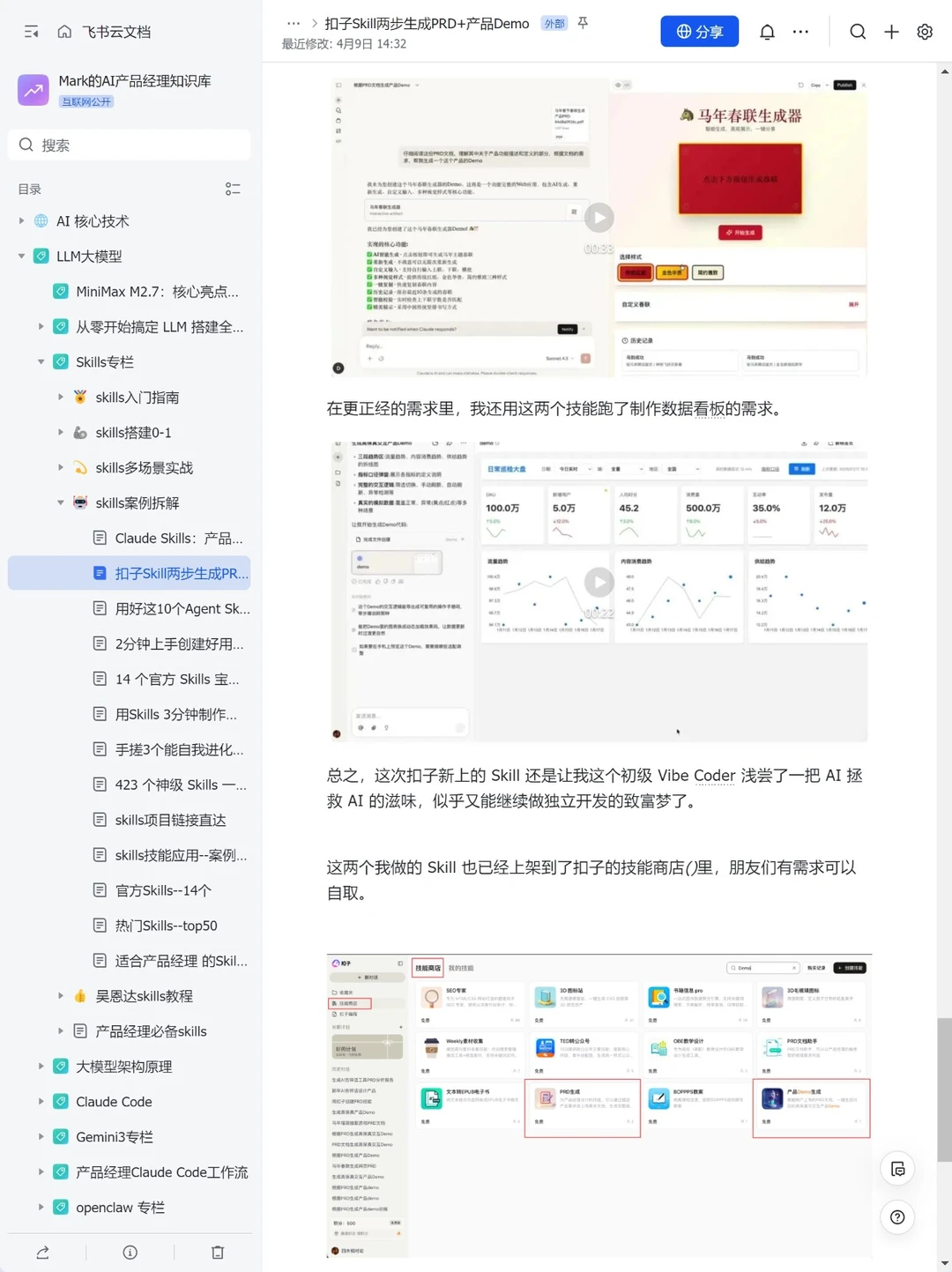Open notifications bell
This screenshot has width=952, height=1272.
coord(767,32)
